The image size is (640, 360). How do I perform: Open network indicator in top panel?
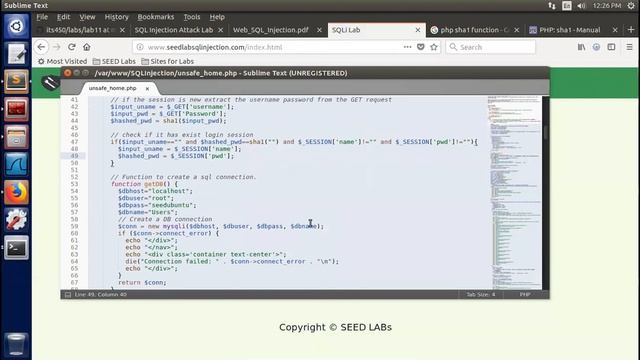[x=552, y=6]
